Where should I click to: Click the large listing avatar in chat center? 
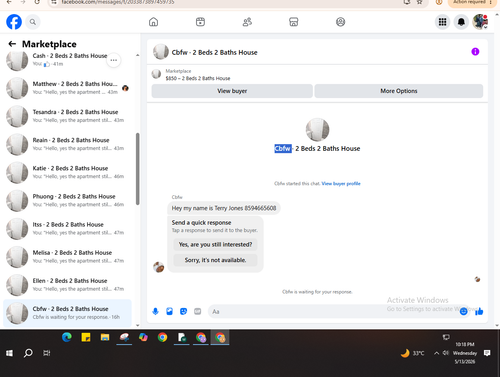[x=317, y=130]
